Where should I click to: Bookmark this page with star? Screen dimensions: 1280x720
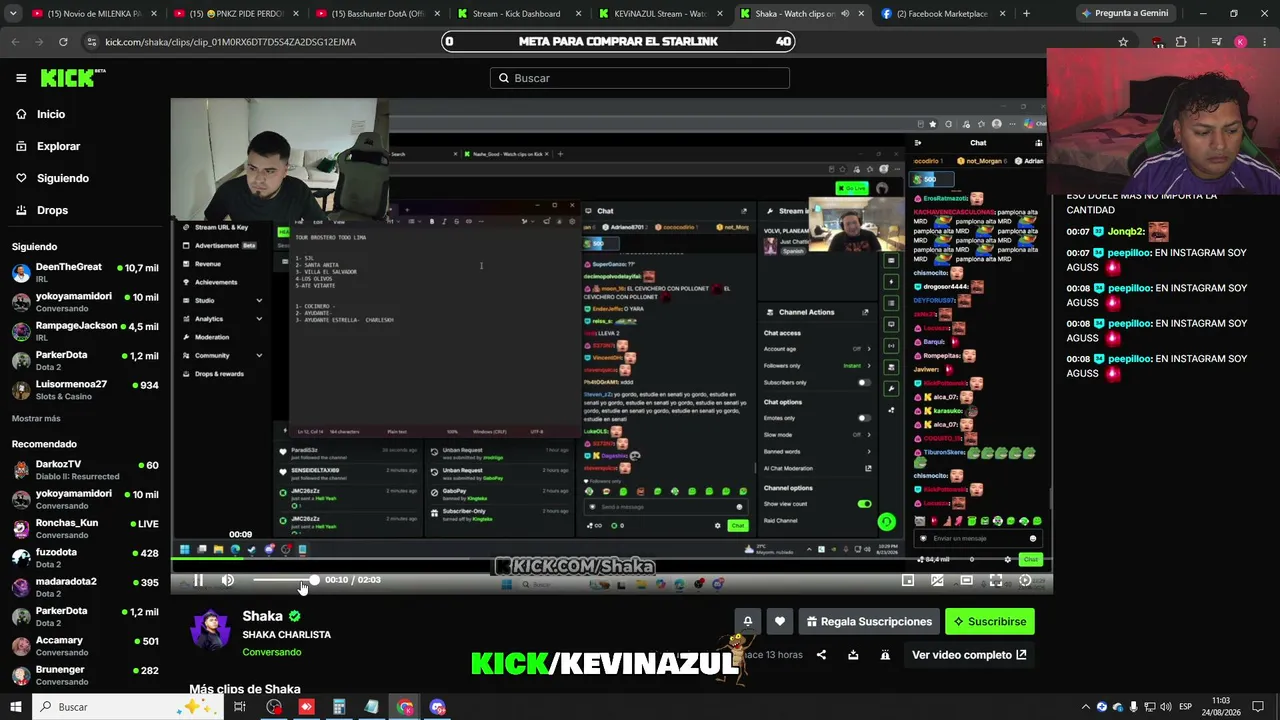(x=1123, y=42)
